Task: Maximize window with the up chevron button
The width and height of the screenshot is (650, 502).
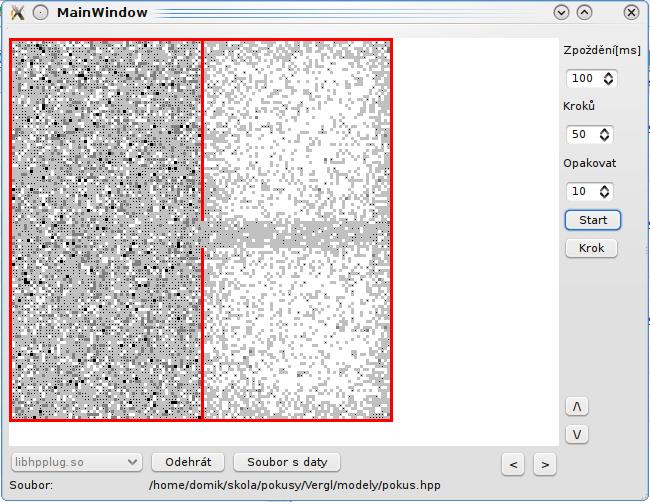Action: click(x=584, y=12)
